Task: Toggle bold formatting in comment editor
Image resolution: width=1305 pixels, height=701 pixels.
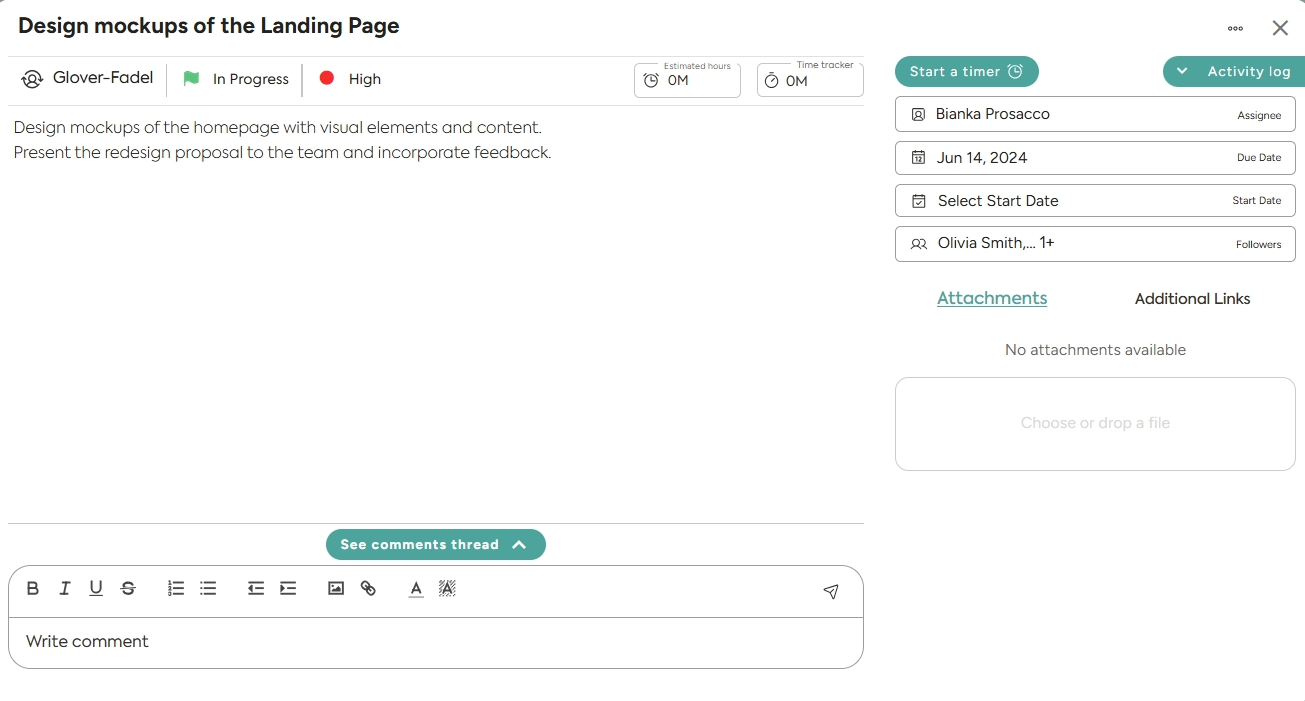Action: coord(33,589)
